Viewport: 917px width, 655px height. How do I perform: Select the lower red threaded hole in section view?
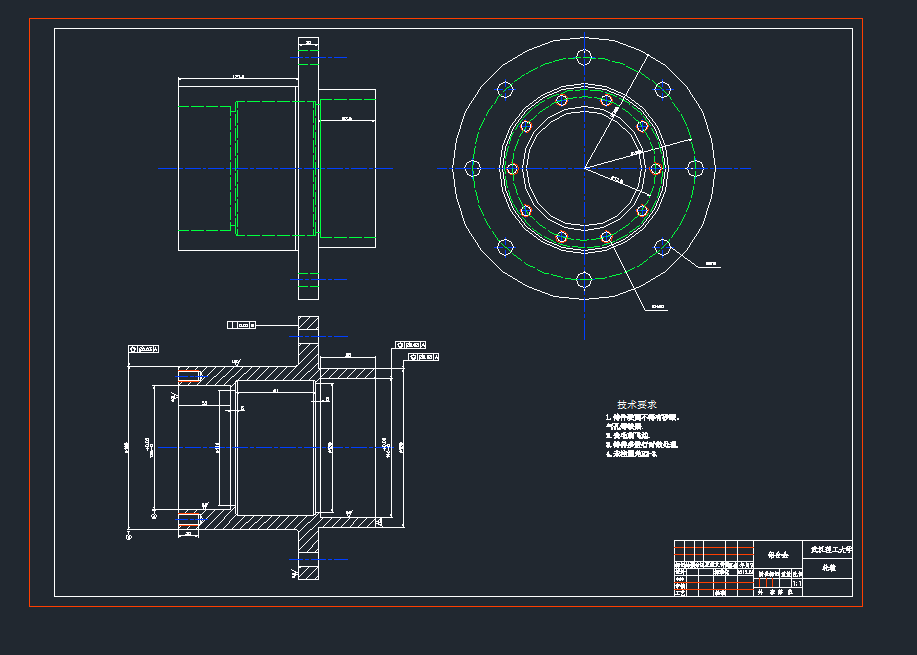click(x=190, y=519)
